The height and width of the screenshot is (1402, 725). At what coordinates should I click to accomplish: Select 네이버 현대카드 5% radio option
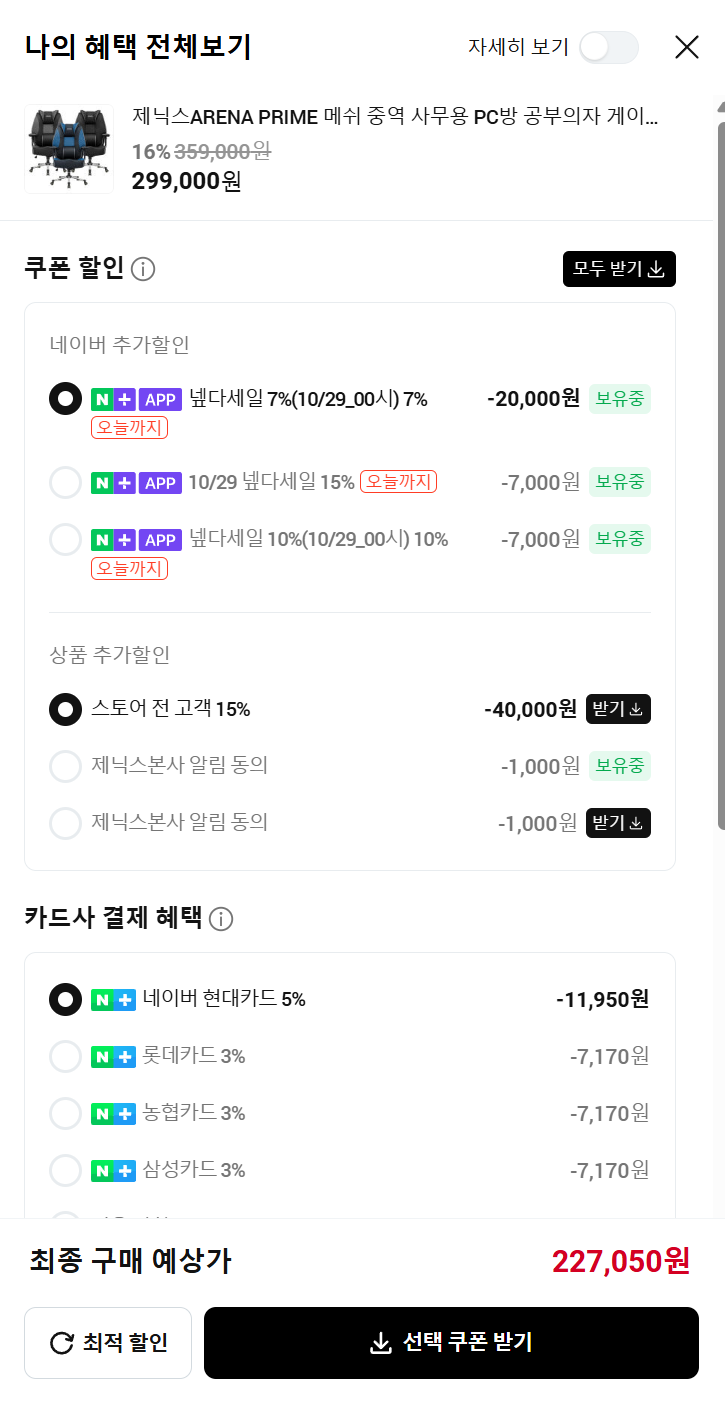point(65,999)
